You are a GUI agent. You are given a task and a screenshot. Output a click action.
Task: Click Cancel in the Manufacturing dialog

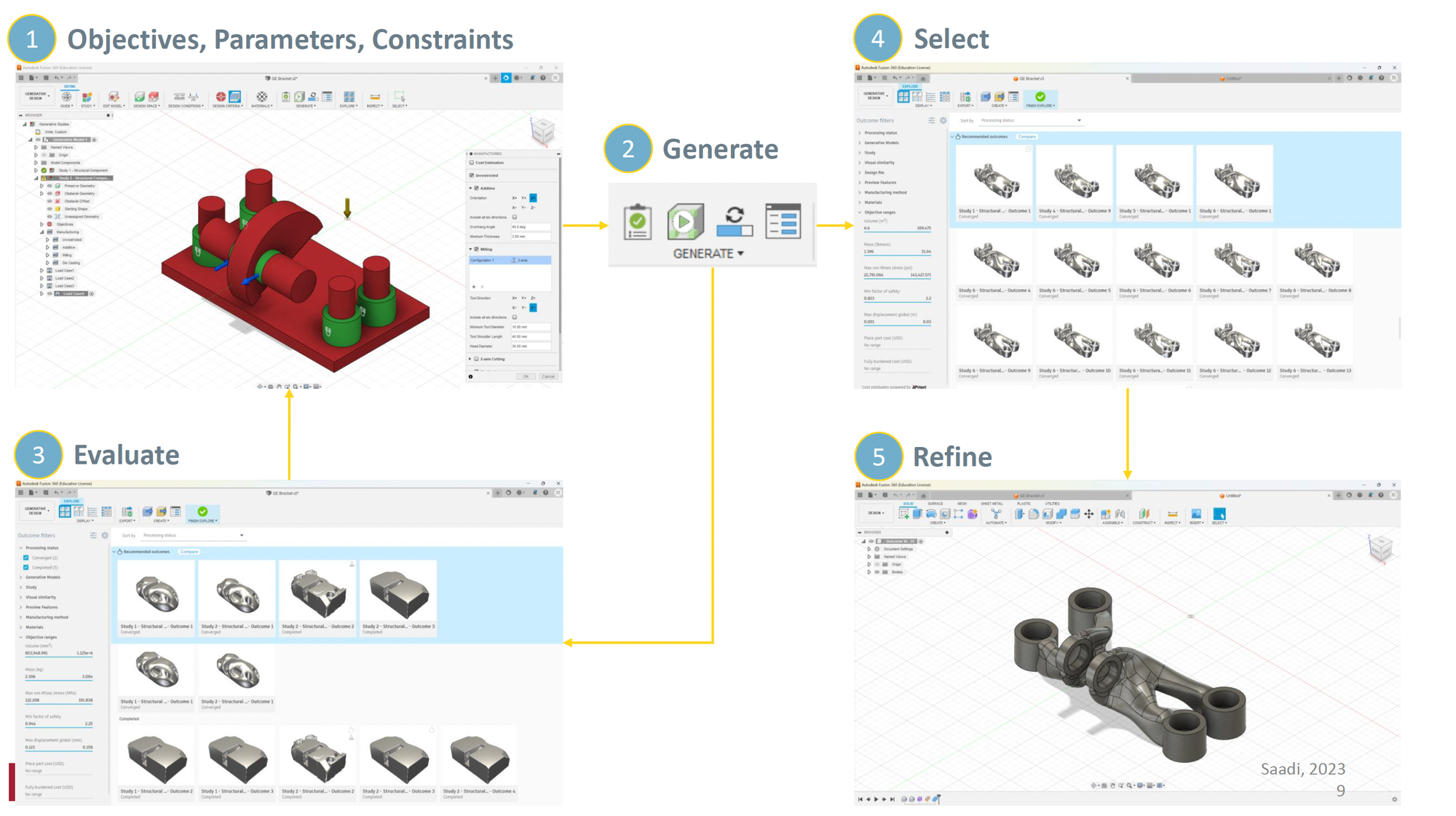tap(547, 376)
